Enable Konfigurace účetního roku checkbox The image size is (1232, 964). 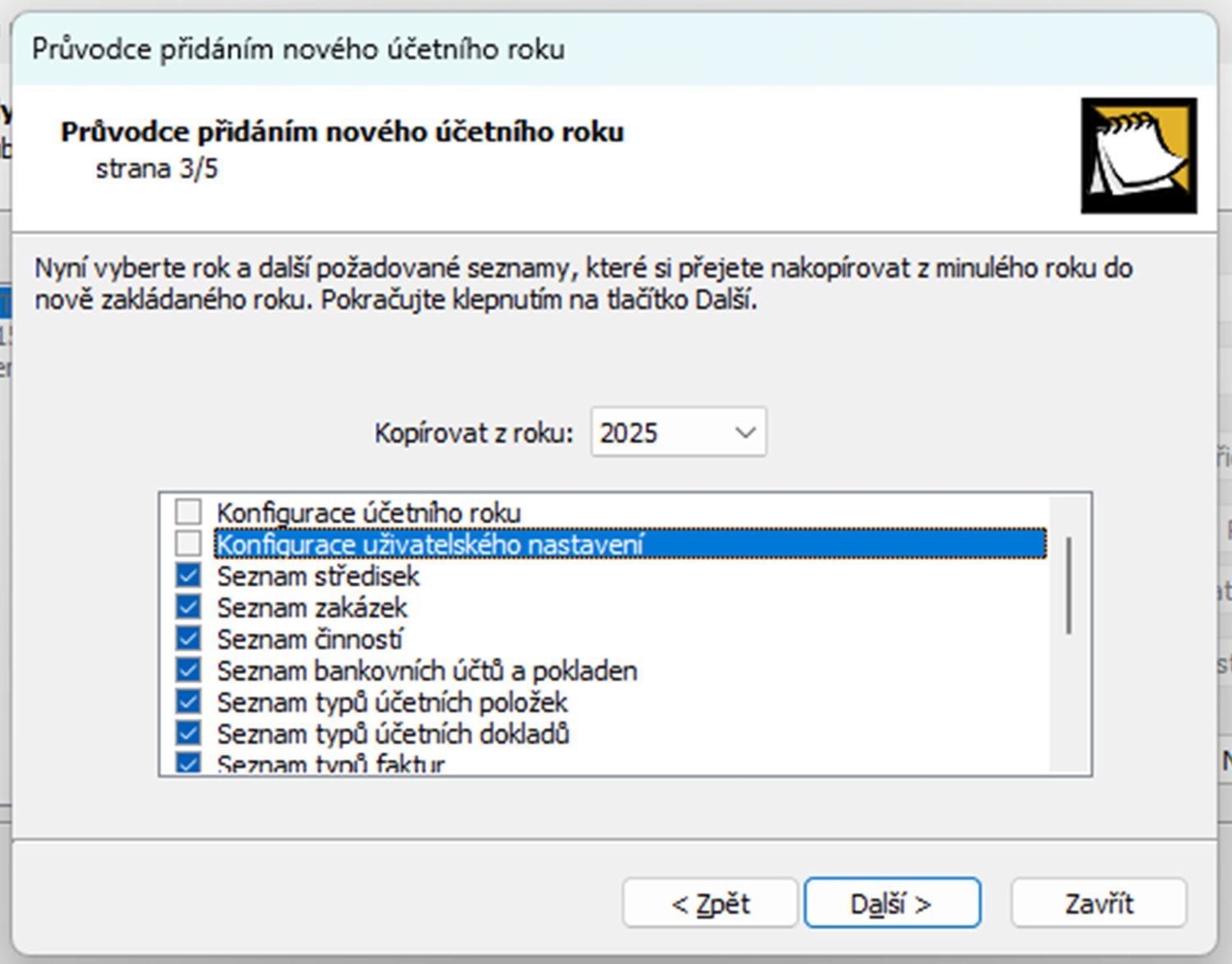point(188,512)
